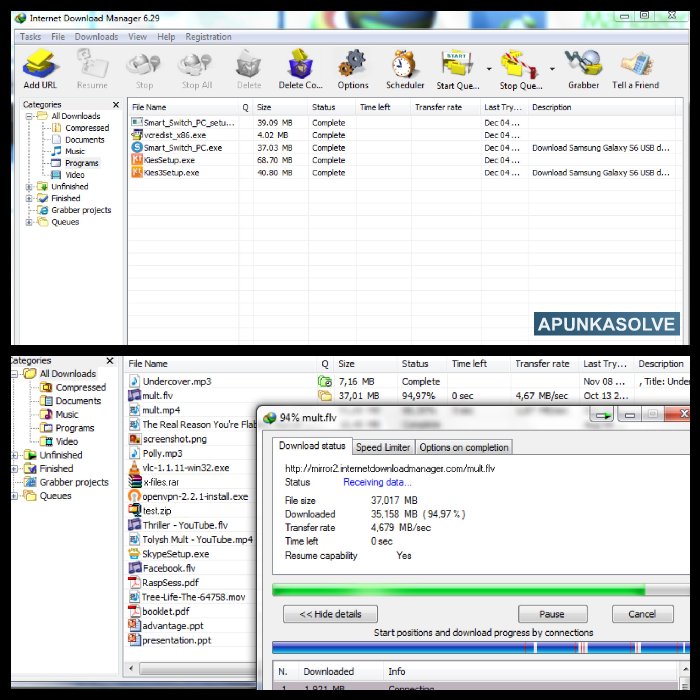Close the lower Categories panel
Screen dimensions: 700x700
click(110, 361)
